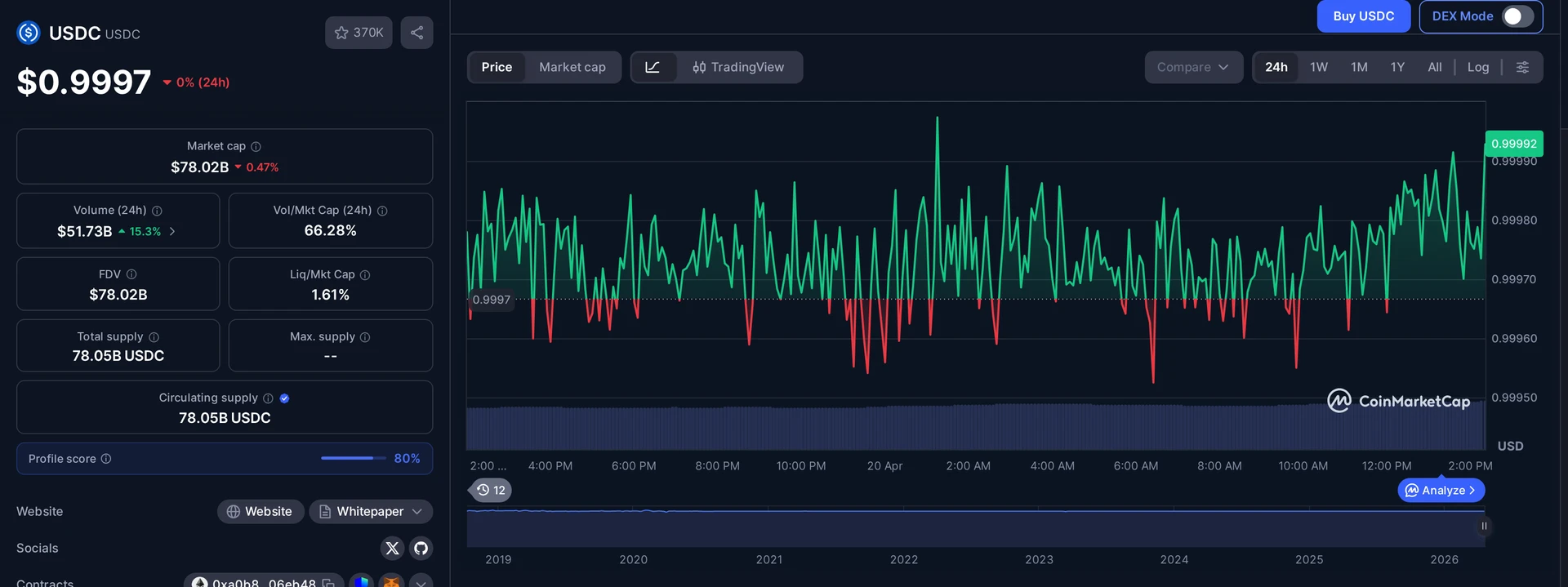Click the 20 Apr date axis label
Viewport: 1568px width, 587px height.
click(x=884, y=466)
